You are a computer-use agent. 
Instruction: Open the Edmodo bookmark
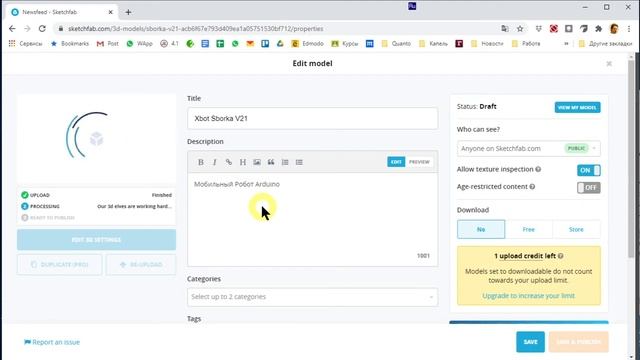[x=307, y=43]
